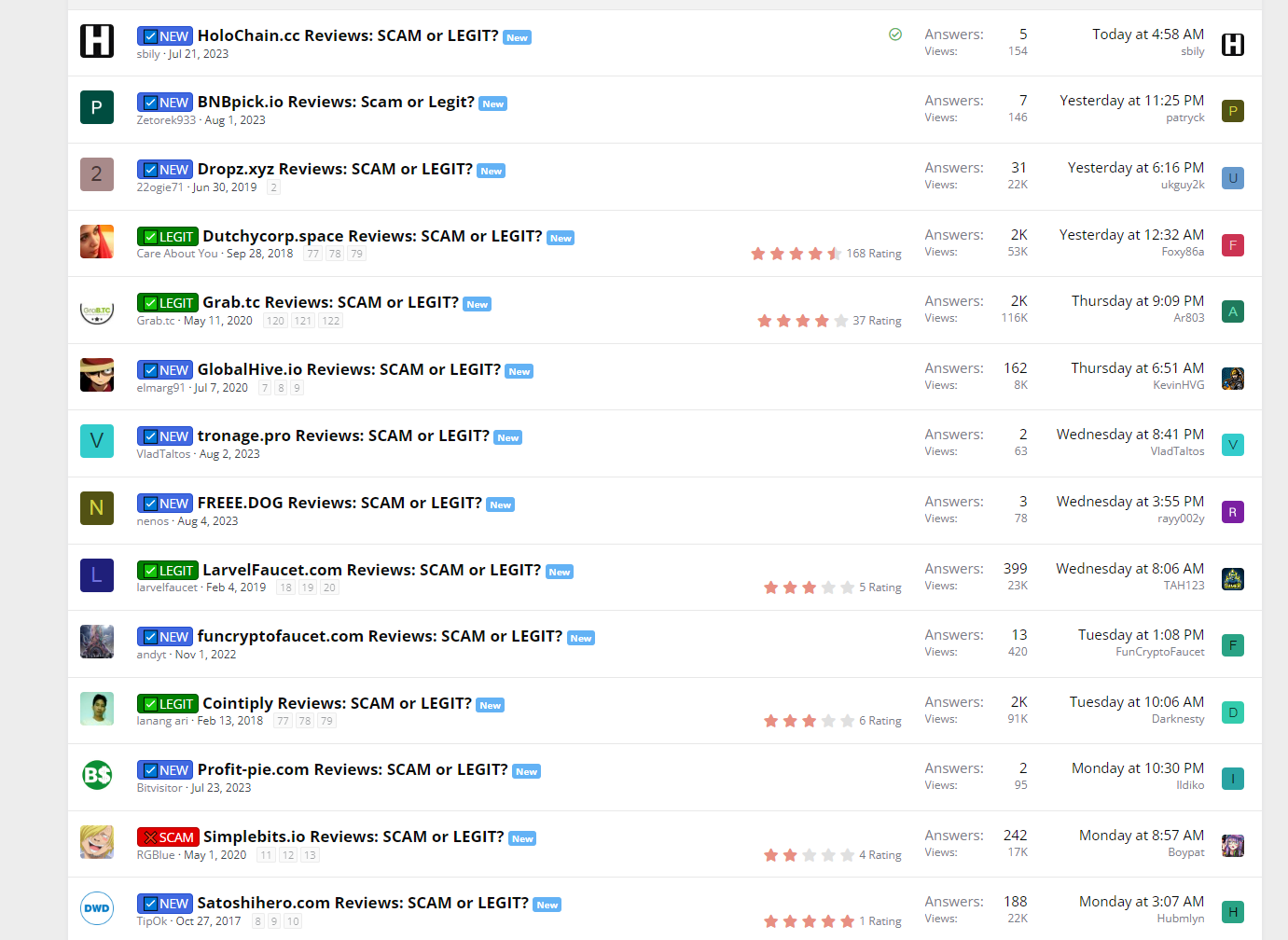Click Grab.tc's 37 Rating stars
The image size is (1288, 940).
pyautogui.click(x=803, y=321)
